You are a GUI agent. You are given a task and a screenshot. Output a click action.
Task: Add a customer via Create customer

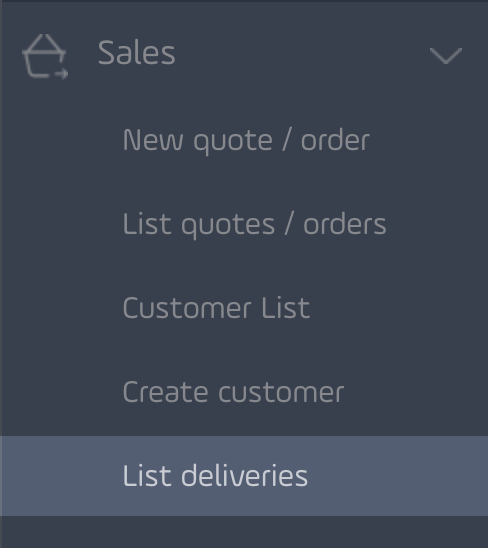[234, 392]
